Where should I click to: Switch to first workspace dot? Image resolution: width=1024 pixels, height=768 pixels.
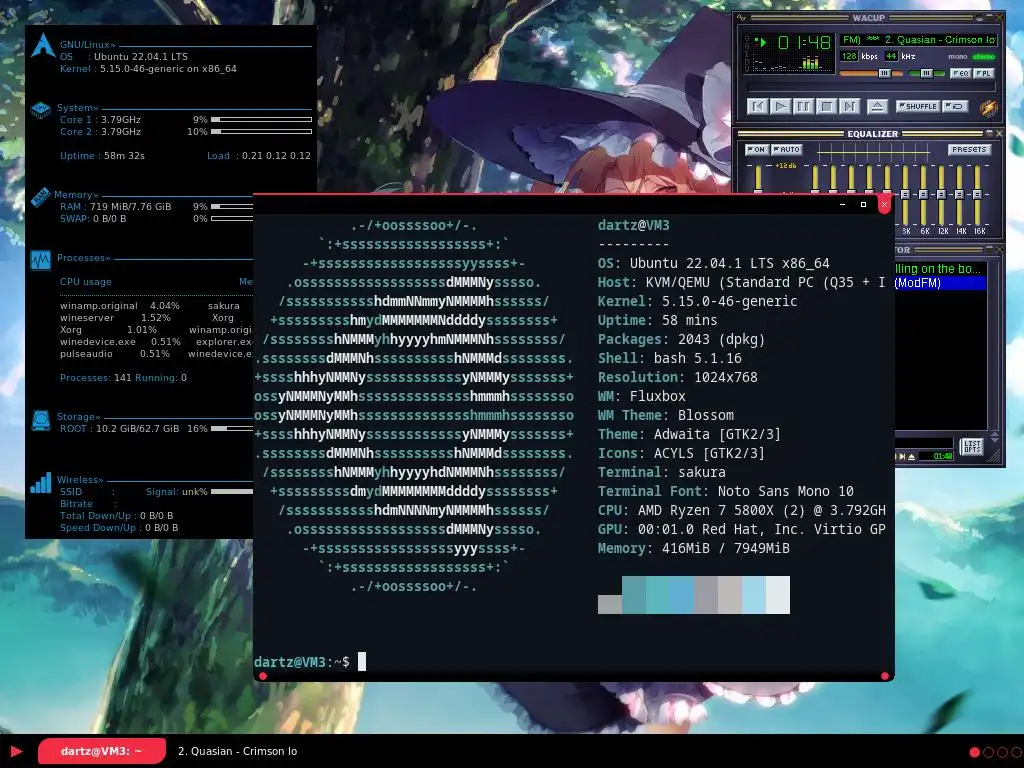coord(974,752)
